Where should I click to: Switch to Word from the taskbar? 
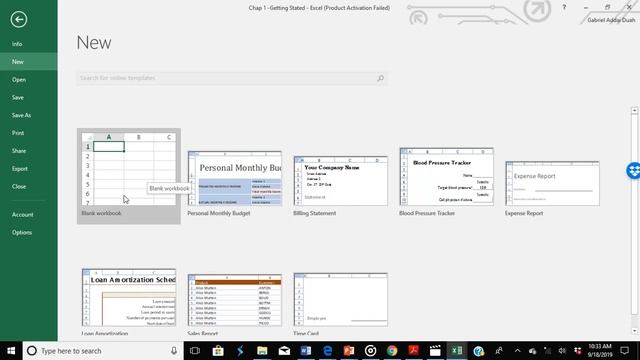(x=306, y=351)
